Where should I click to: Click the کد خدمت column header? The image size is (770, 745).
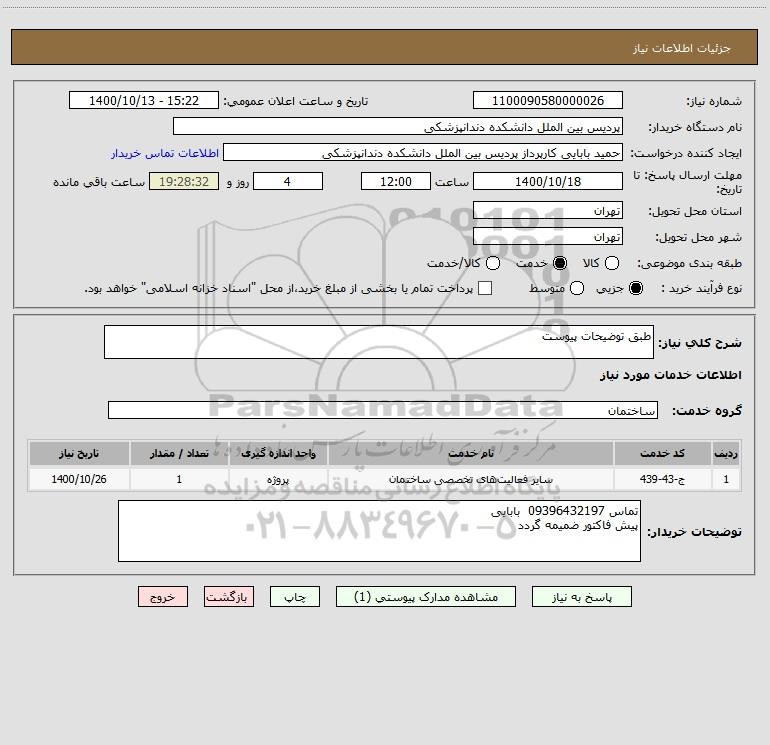pyautogui.click(x=662, y=453)
